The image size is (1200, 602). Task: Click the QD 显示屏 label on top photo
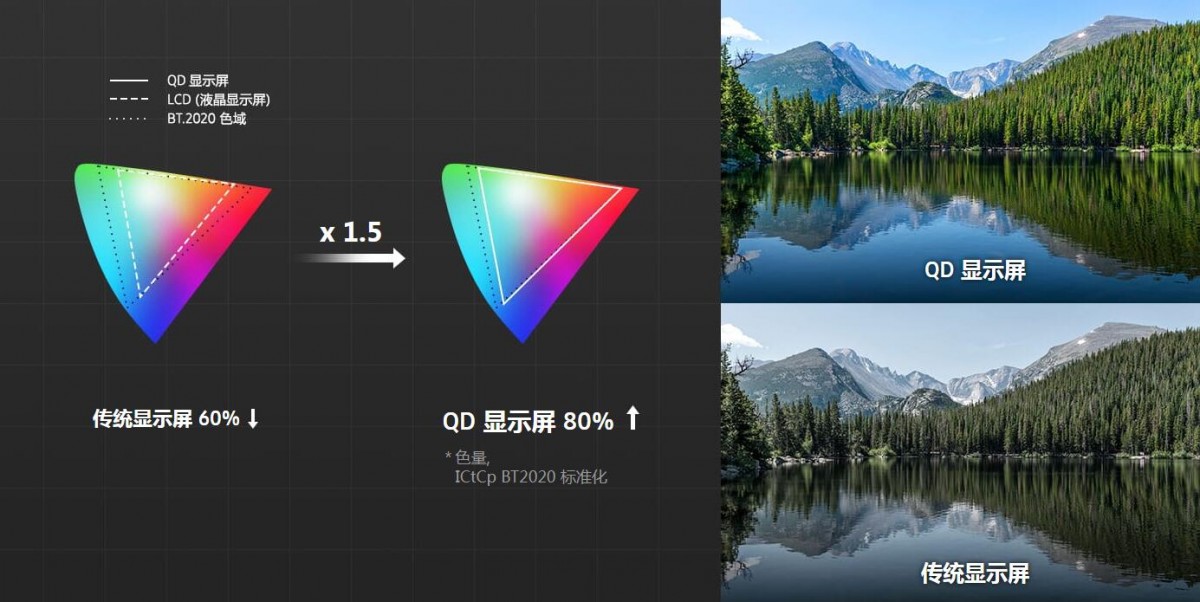[x=973, y=270]
